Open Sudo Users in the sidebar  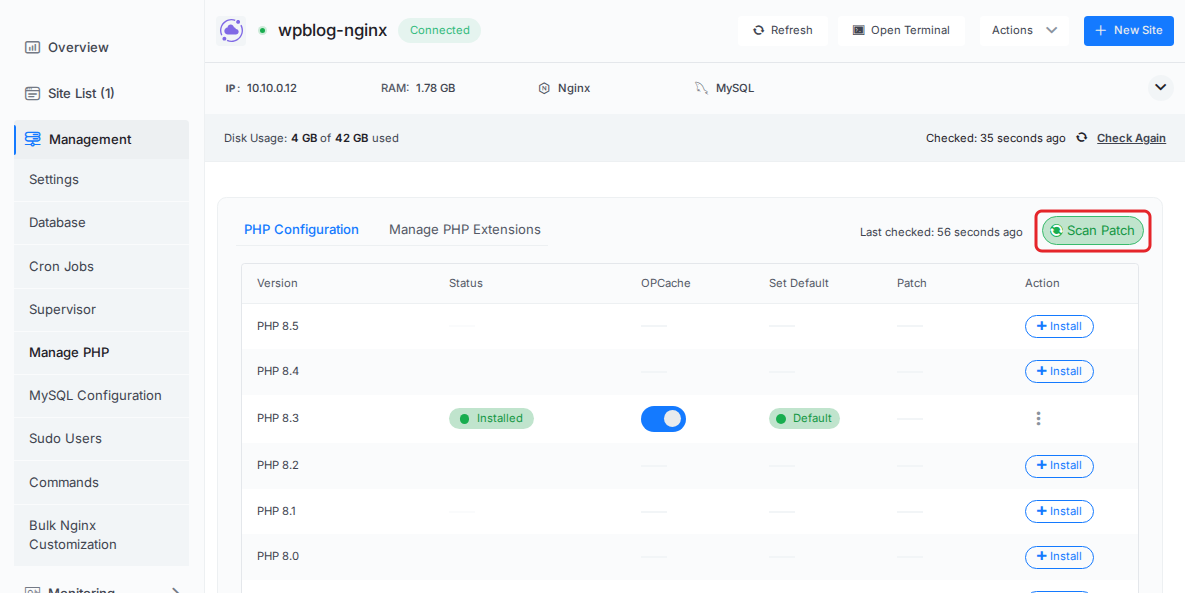click(x=101, y=439)
